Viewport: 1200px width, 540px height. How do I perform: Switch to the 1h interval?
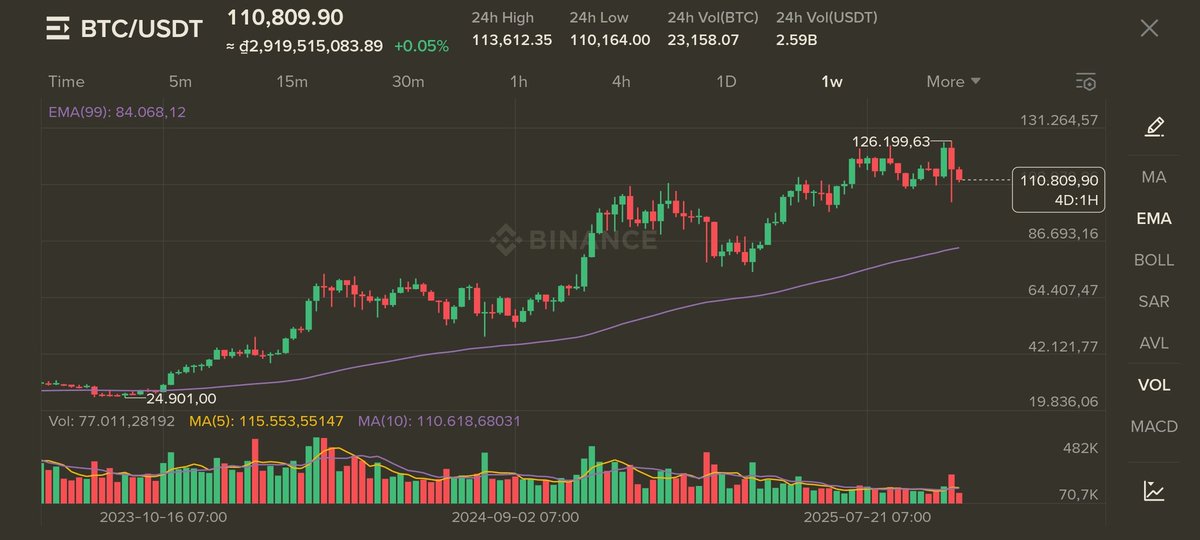(x=518, y=82)
